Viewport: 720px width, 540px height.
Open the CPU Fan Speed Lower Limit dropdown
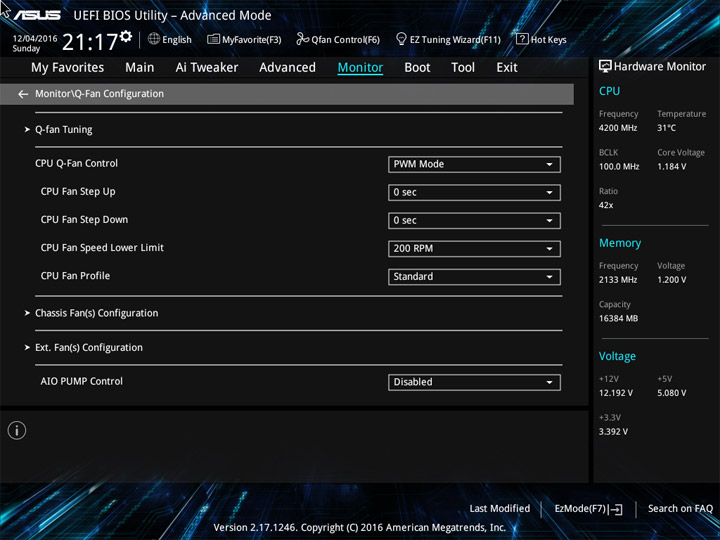pos(474,249)
